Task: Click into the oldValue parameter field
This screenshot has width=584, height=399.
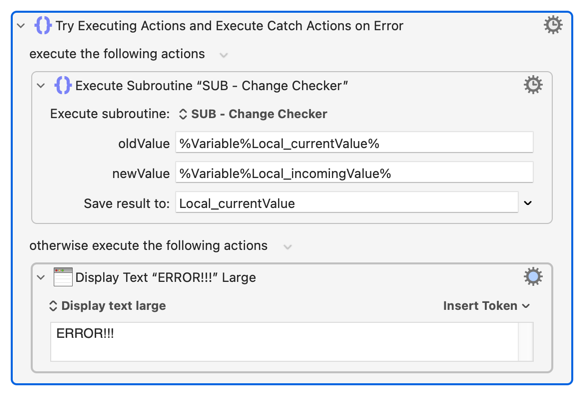Action: tap(354, 142)
